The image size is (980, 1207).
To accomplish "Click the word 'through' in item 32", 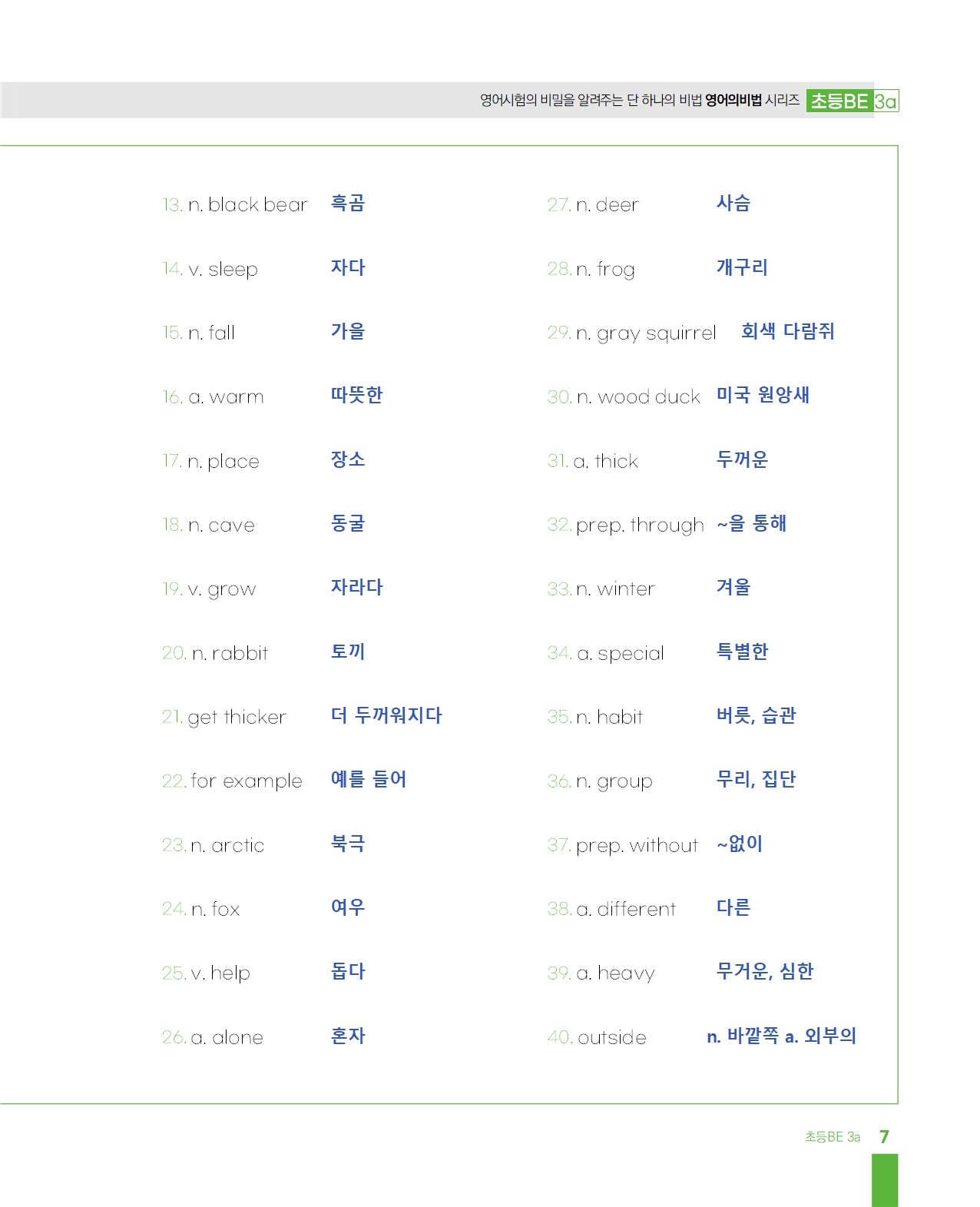I will (x=667, y=526).
